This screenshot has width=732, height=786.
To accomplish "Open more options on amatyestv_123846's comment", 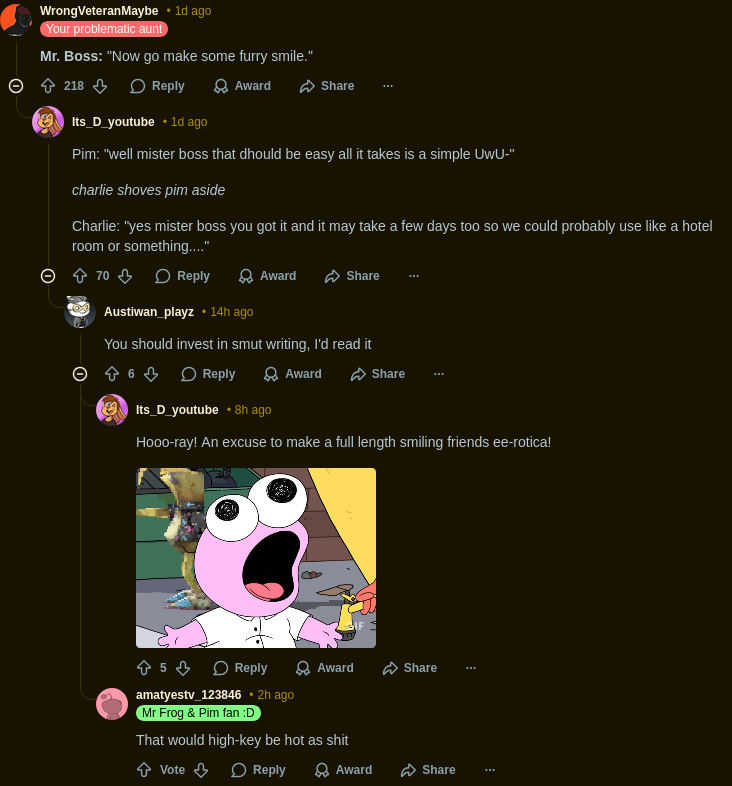I will tap(490, 770).
